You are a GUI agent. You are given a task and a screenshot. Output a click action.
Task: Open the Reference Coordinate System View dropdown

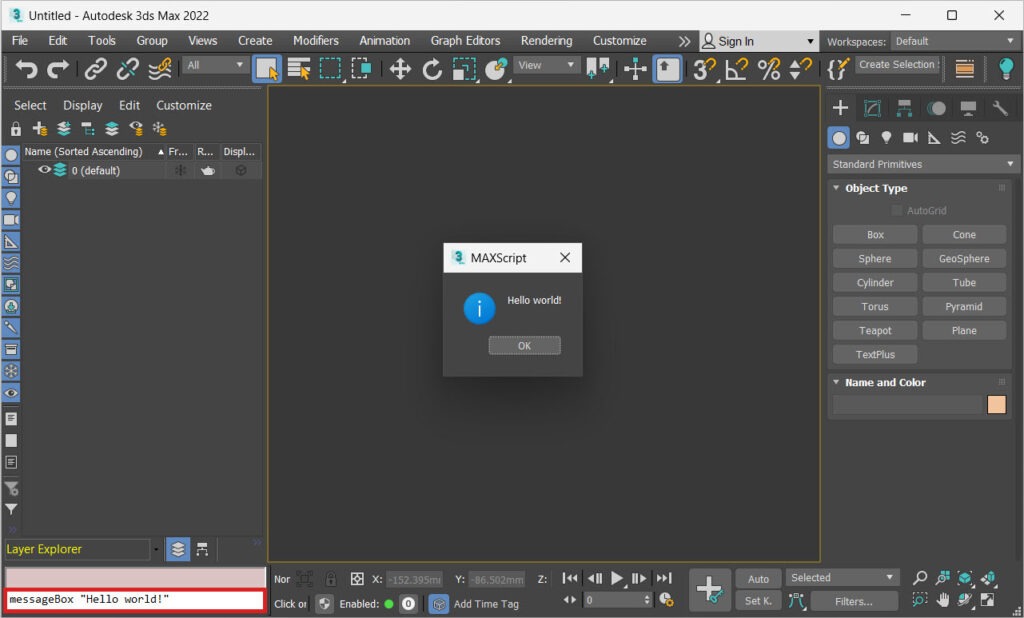[546, 65]
